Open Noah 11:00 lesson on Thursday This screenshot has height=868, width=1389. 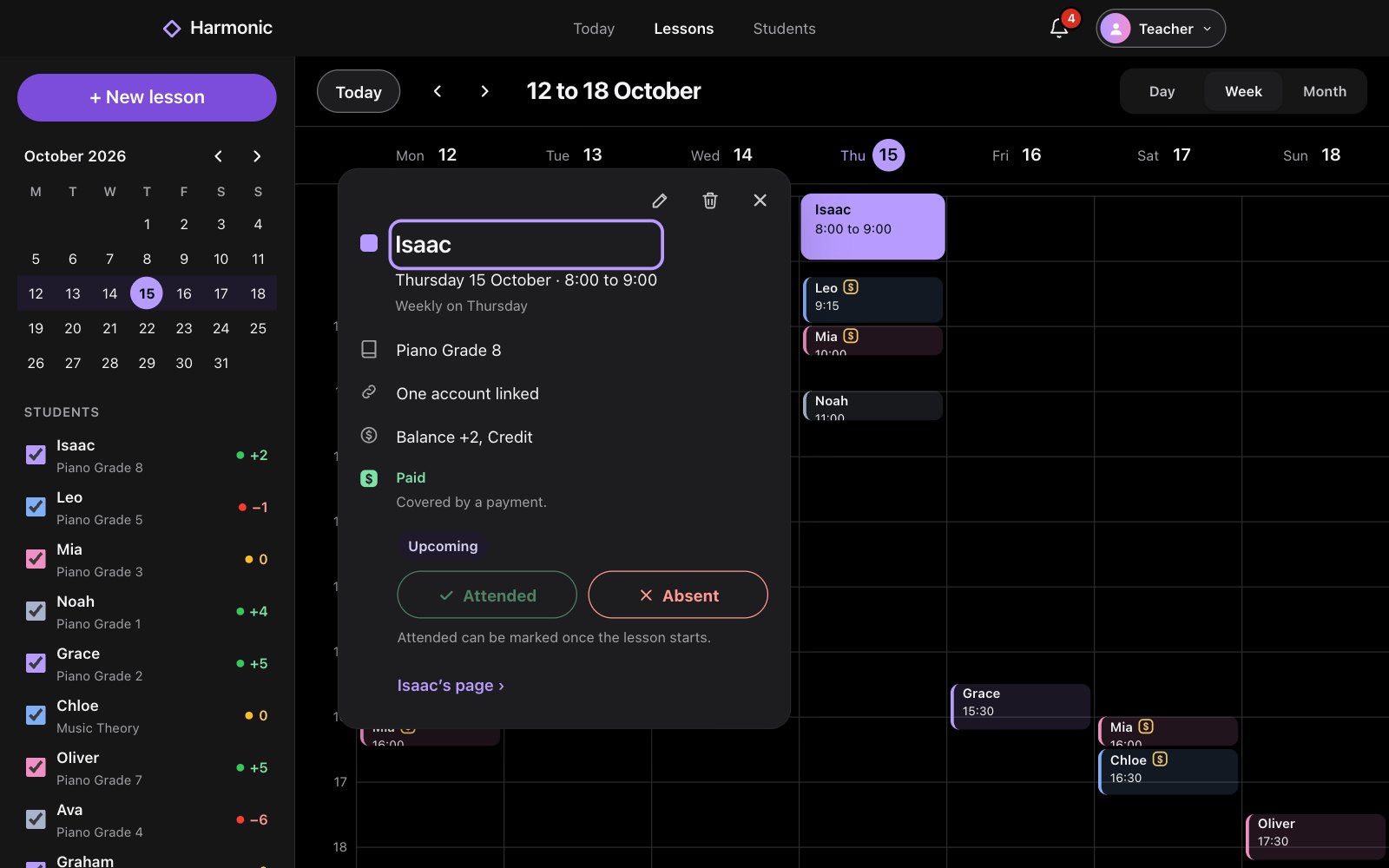(x=872, y=405)
